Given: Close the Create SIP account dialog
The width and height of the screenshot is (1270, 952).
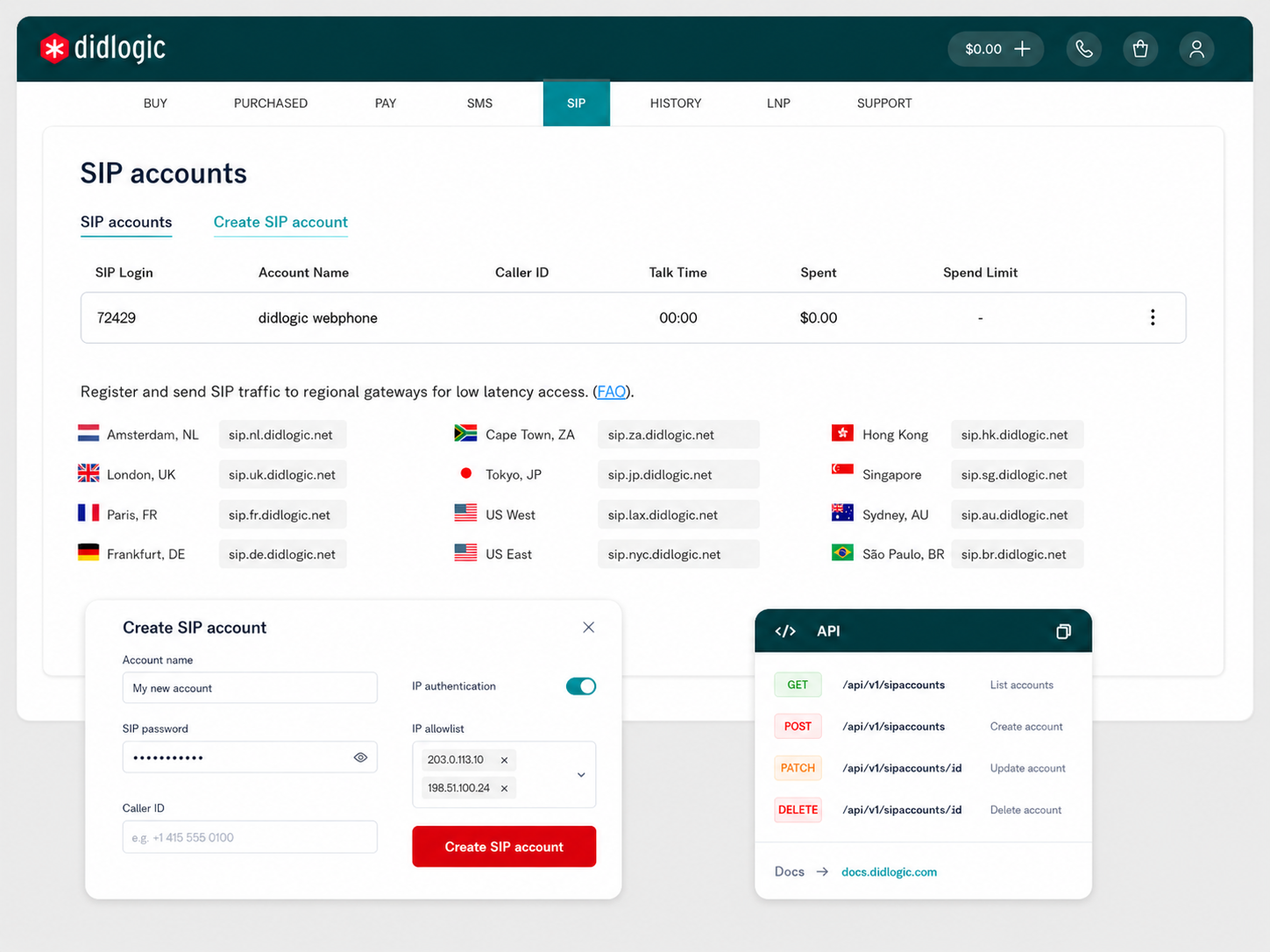Looking at the screenshot, I should point(588,628).
